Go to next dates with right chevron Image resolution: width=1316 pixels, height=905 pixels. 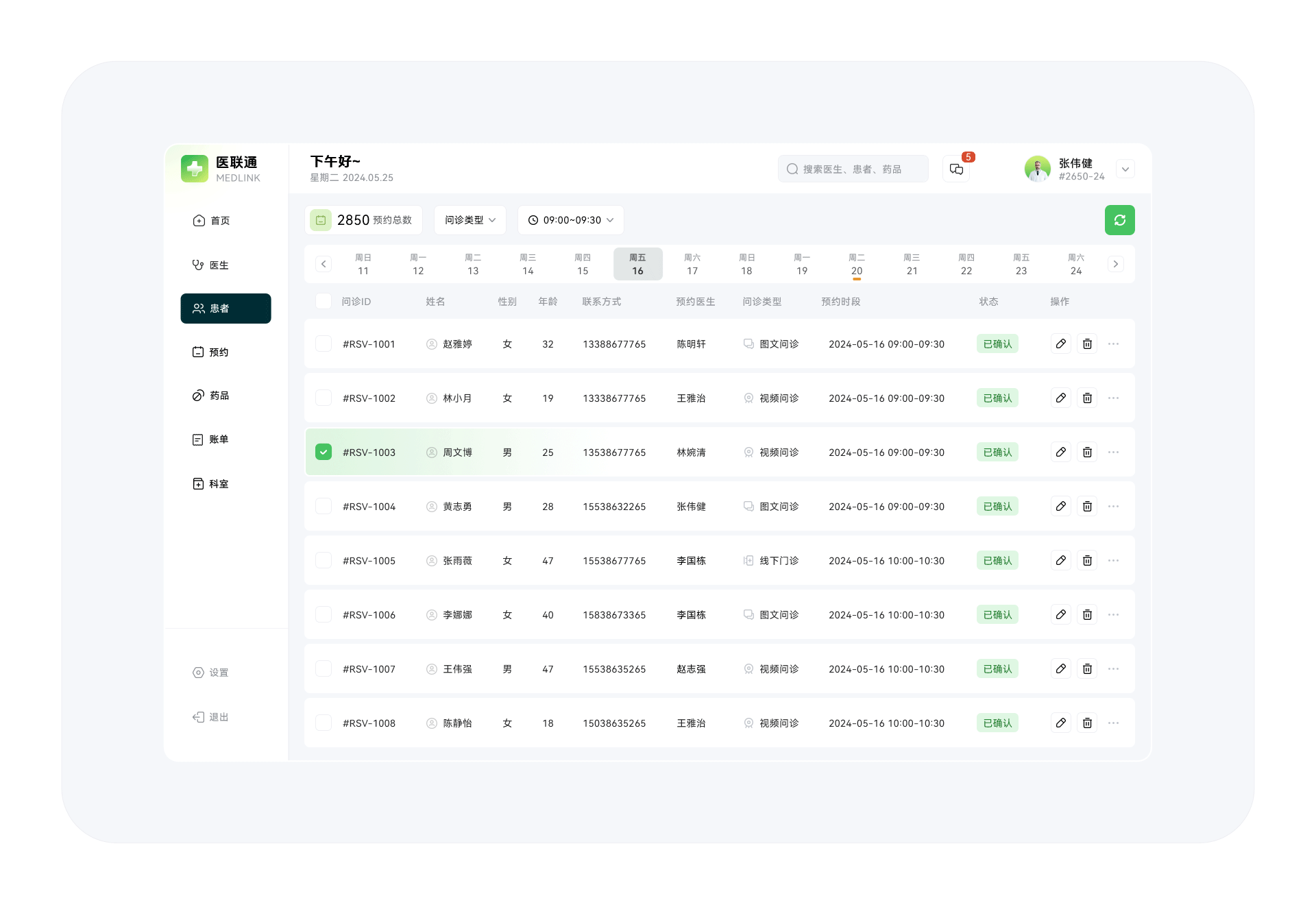tap(1115, 264)
